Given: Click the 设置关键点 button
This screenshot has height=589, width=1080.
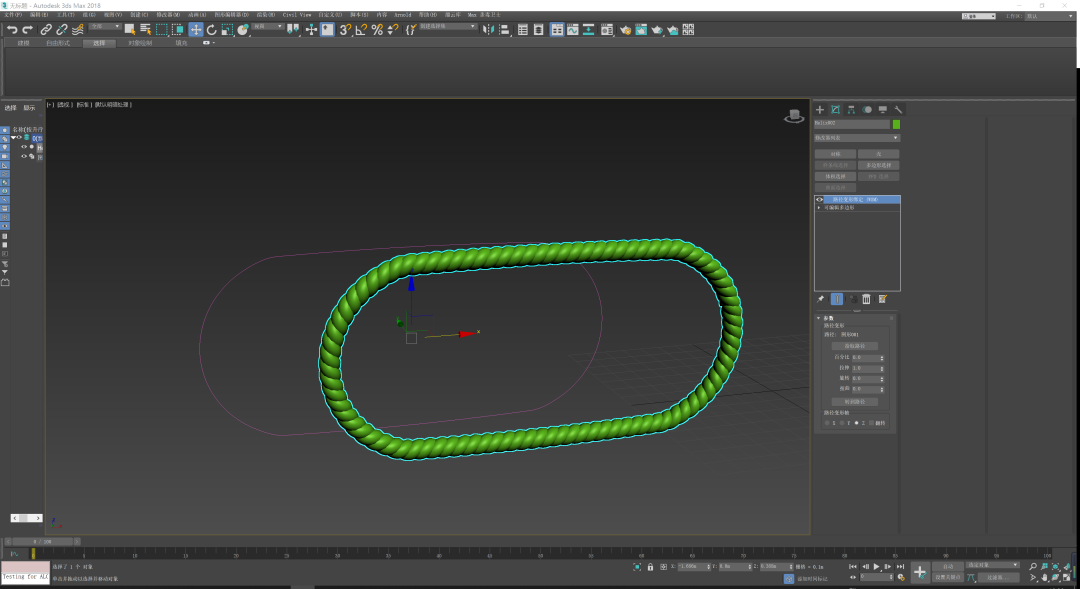Looking at the screenshot, I should point(948,577).
